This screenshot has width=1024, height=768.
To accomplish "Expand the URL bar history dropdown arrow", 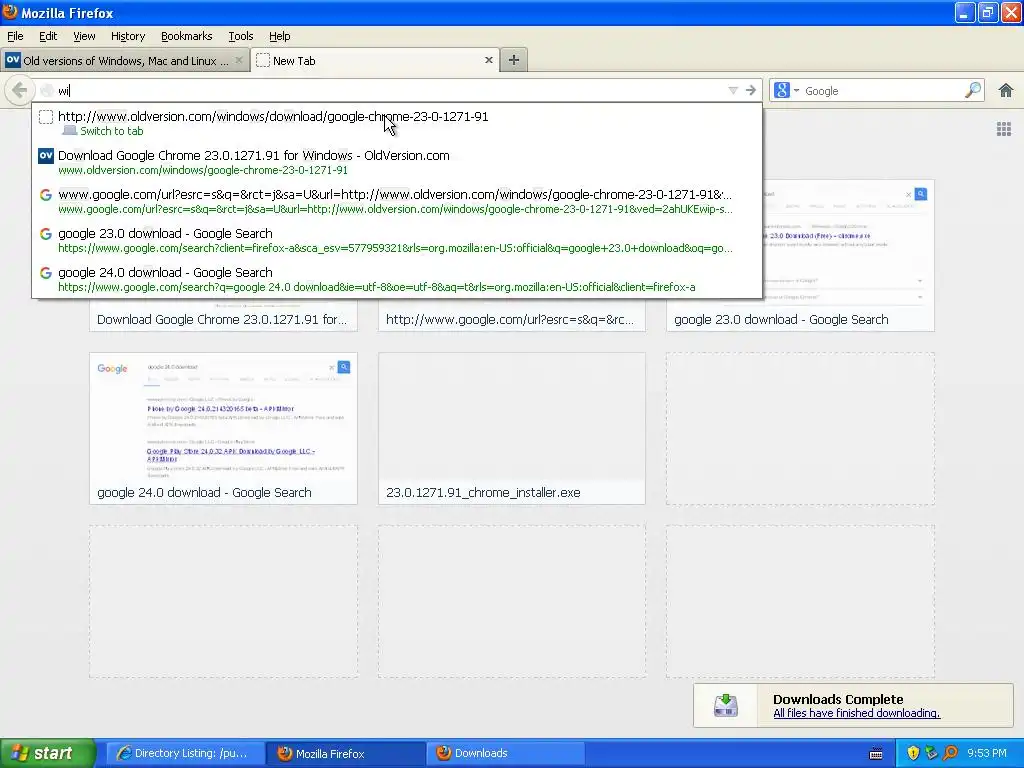I will point(733,90).
